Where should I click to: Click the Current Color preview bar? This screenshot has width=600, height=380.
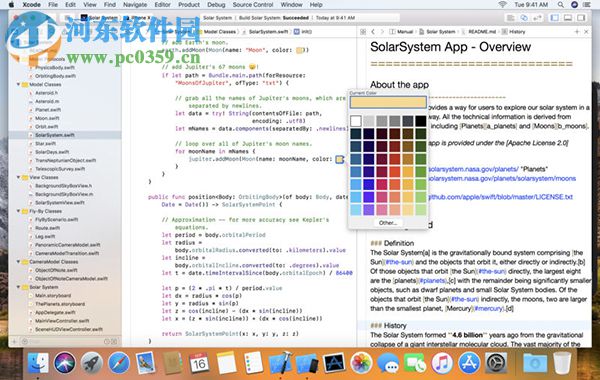(x=388, y=102)
